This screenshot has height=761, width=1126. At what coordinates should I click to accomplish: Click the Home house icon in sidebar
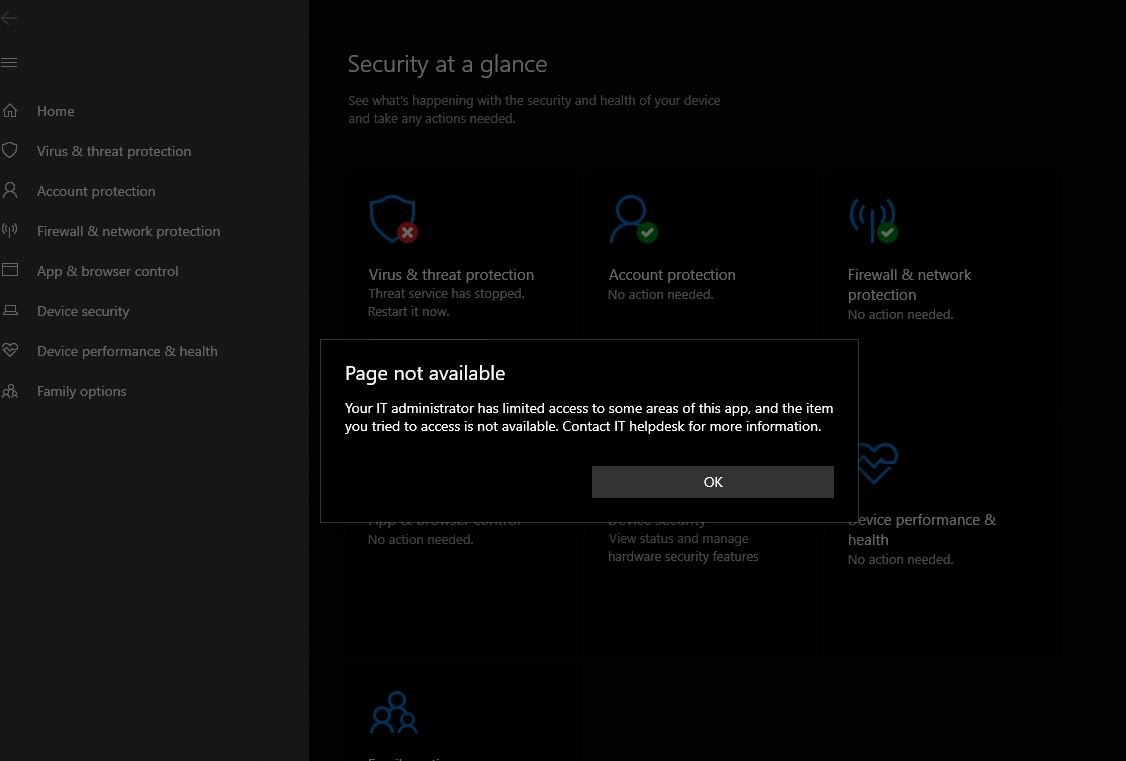pyautogui.click(x=10, y=111)
